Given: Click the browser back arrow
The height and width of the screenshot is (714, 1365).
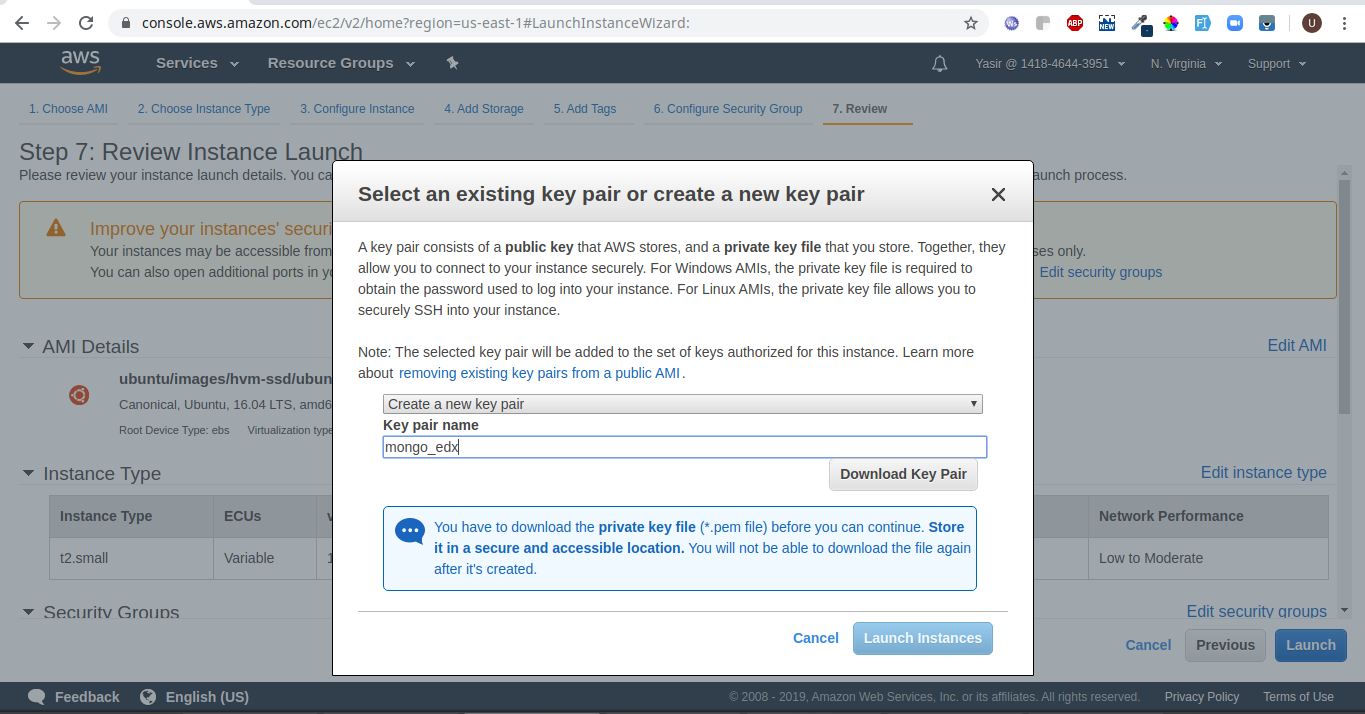Looking at the screenshot, I should pyautogui.click(x=22, y=22).
